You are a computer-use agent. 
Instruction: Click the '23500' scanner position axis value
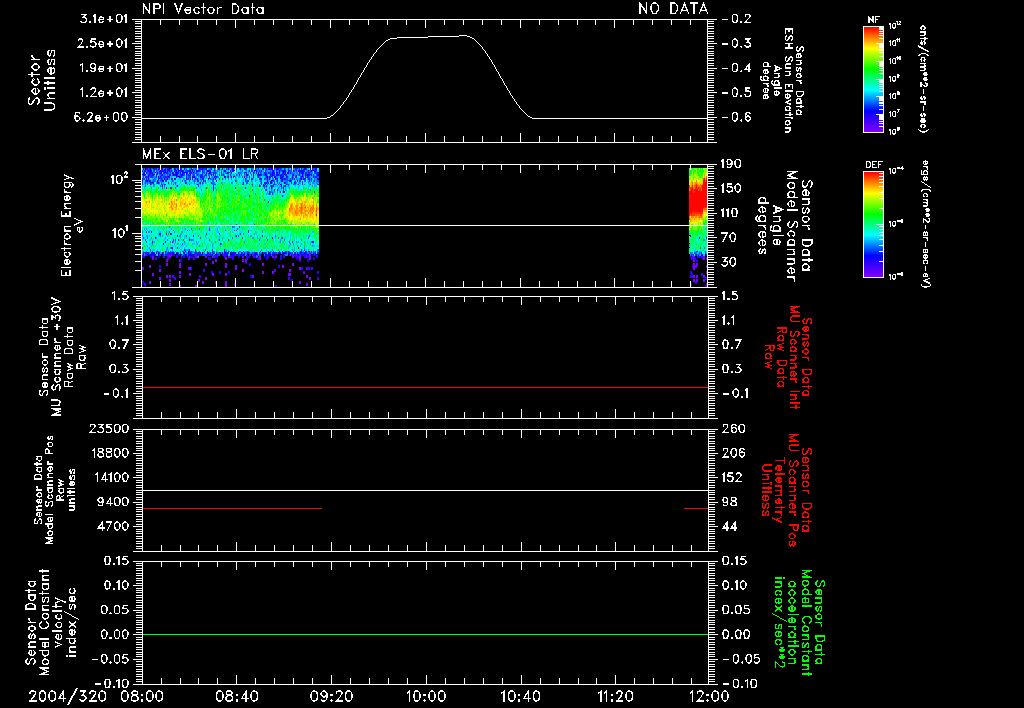(109, 428)
